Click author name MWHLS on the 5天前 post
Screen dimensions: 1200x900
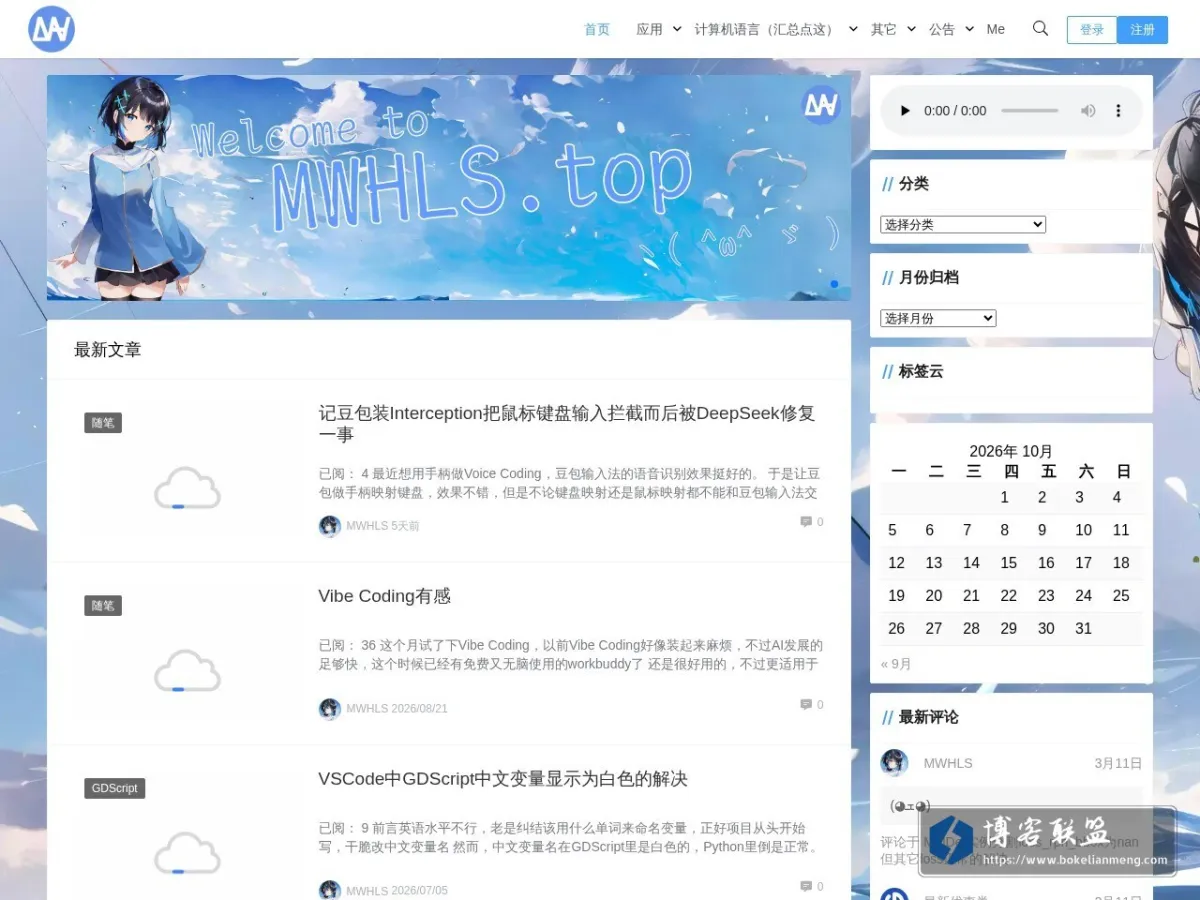[367, 526]
